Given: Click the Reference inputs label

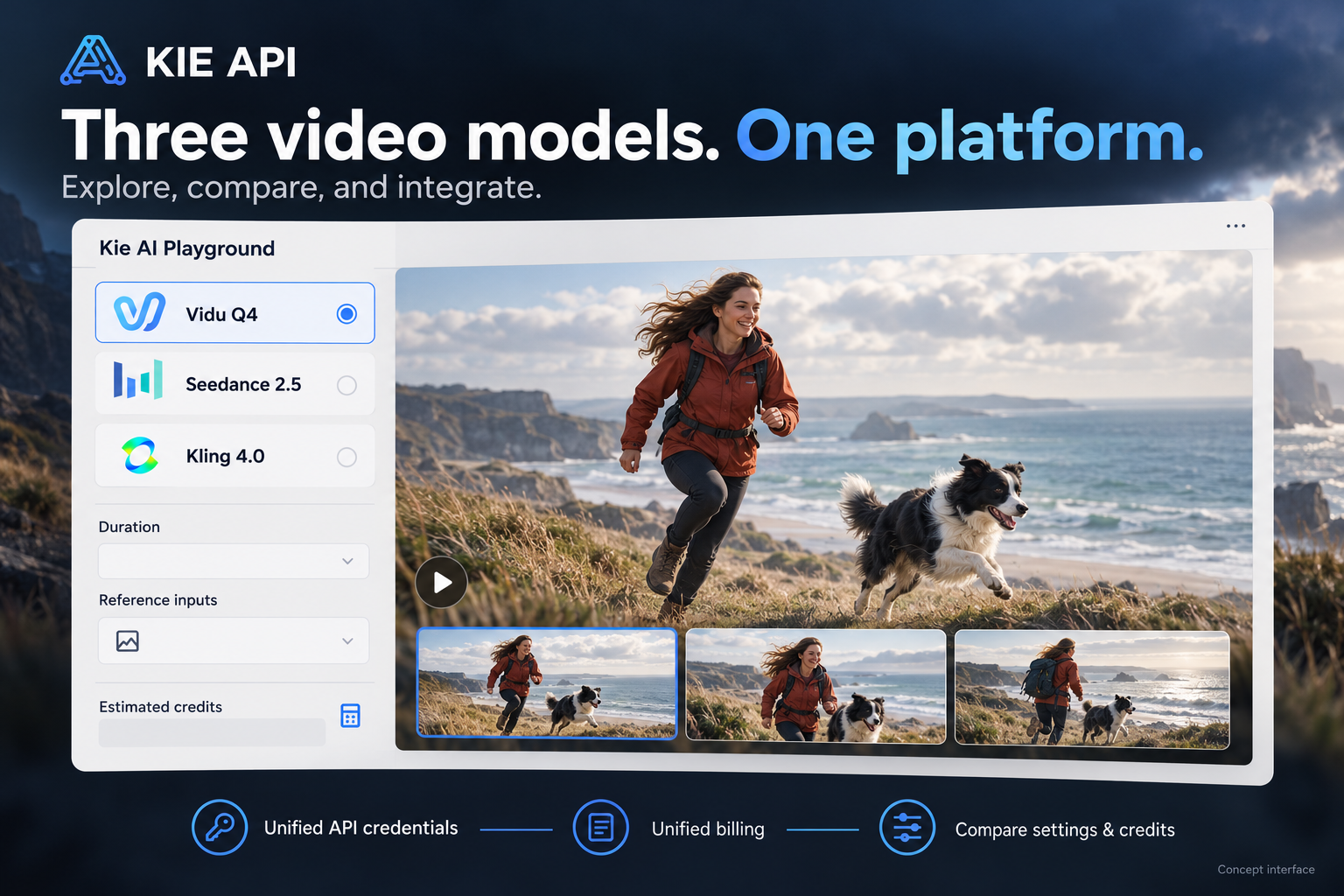Looking at the screenshot, I should (x=157, y=600).
